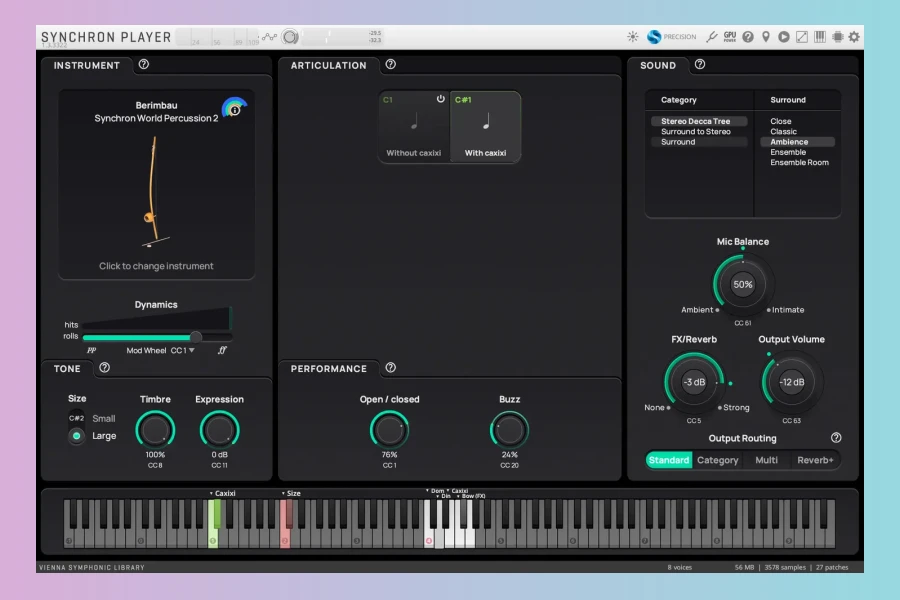Open the Sound panel help icon
The image size is (900, 600).
point(700,65)
